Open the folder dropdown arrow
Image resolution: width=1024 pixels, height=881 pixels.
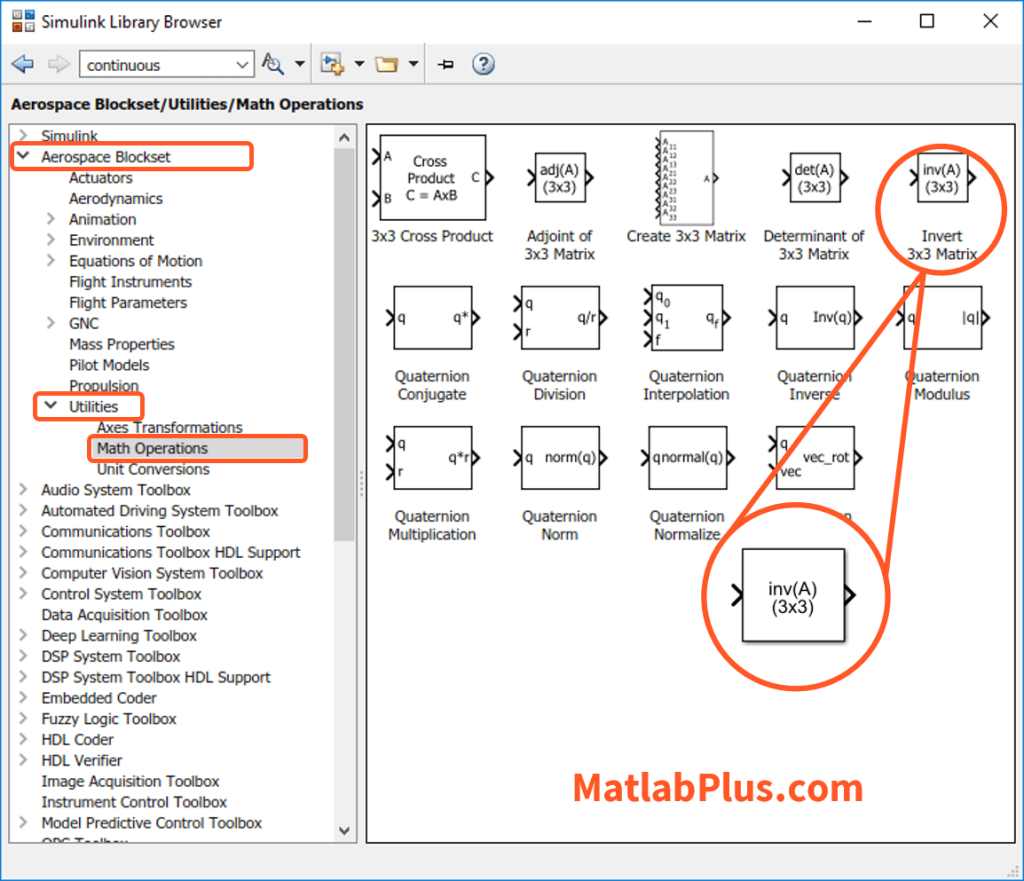pyautogui.click(x=413, y=64)
